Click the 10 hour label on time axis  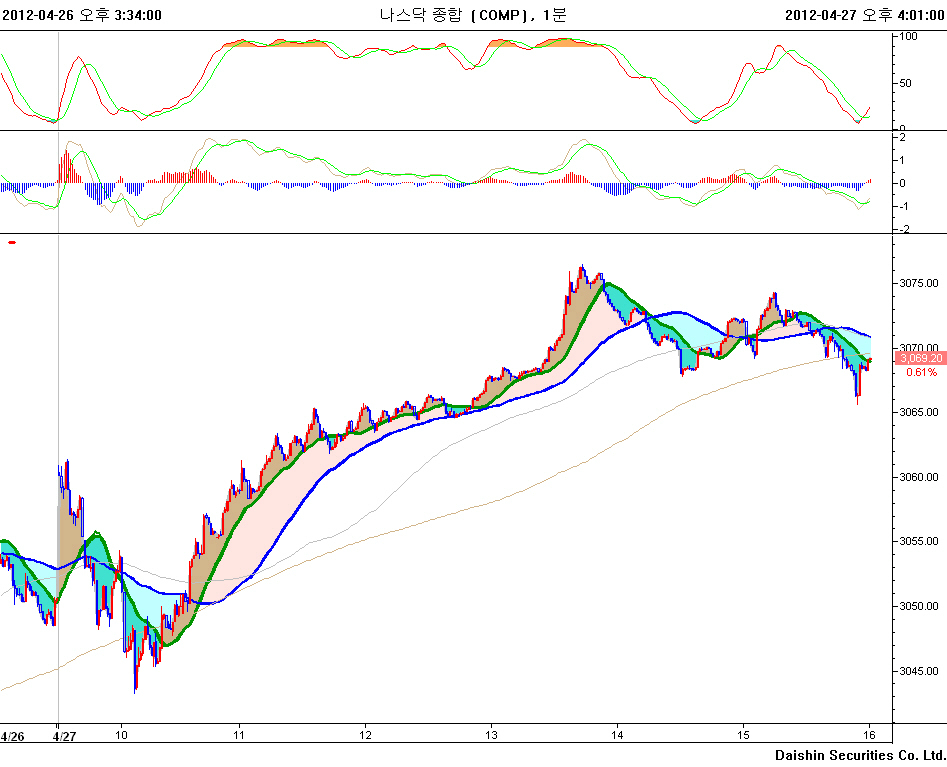pyautogui.click(x=121, y=735)
